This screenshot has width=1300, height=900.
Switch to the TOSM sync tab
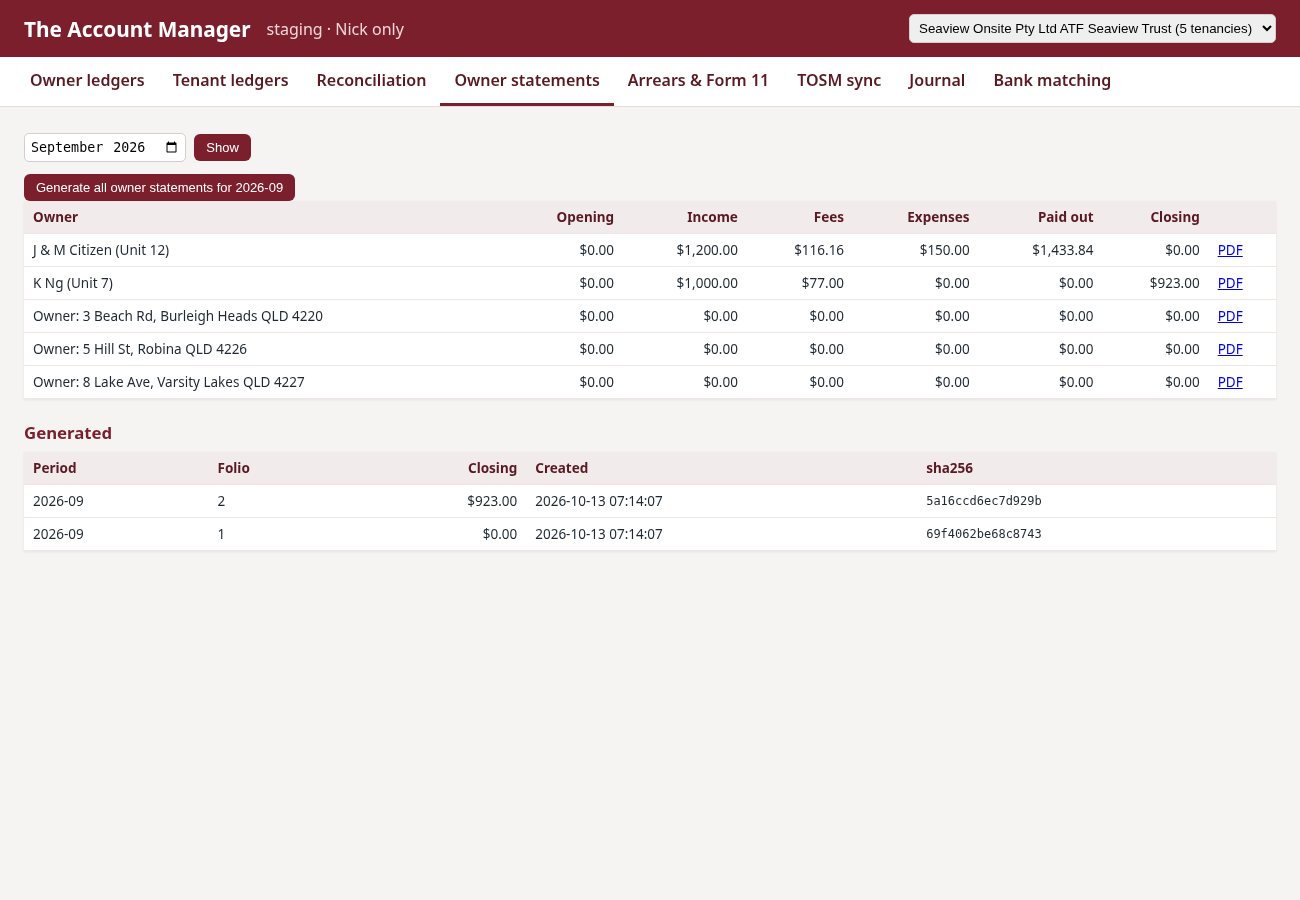(839, 80)
